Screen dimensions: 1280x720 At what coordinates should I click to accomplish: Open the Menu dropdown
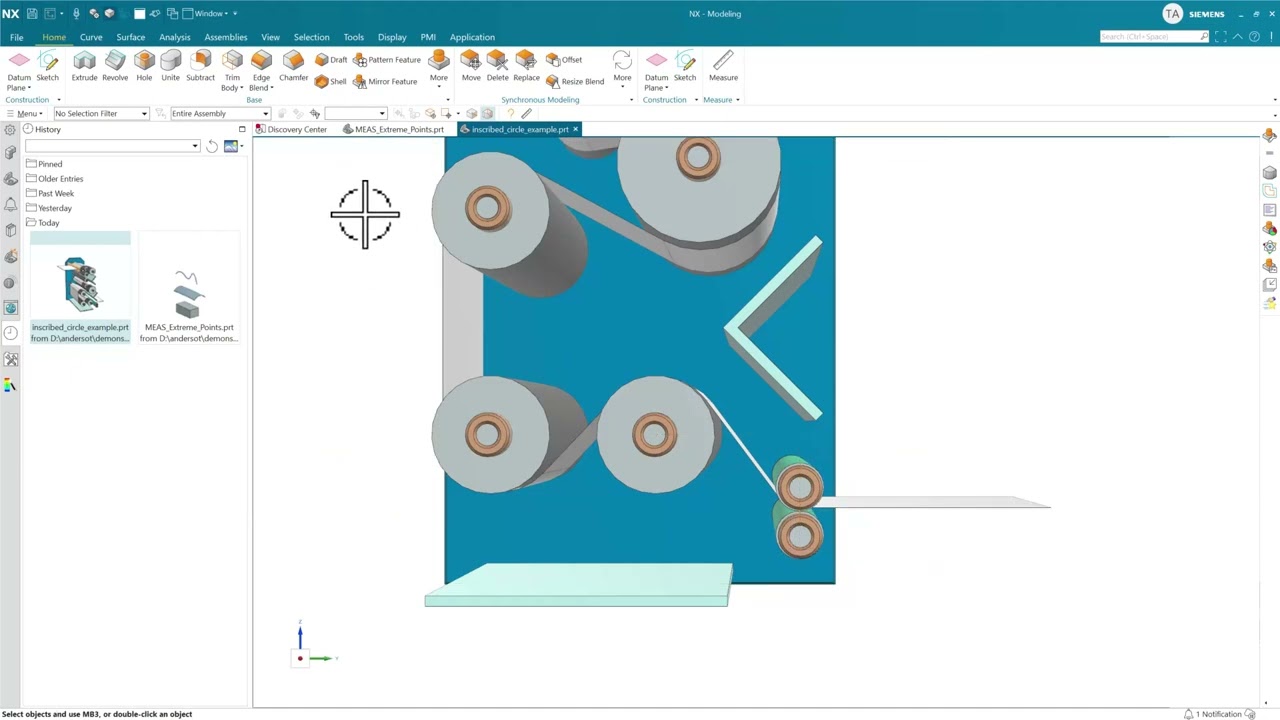[23, 113]
